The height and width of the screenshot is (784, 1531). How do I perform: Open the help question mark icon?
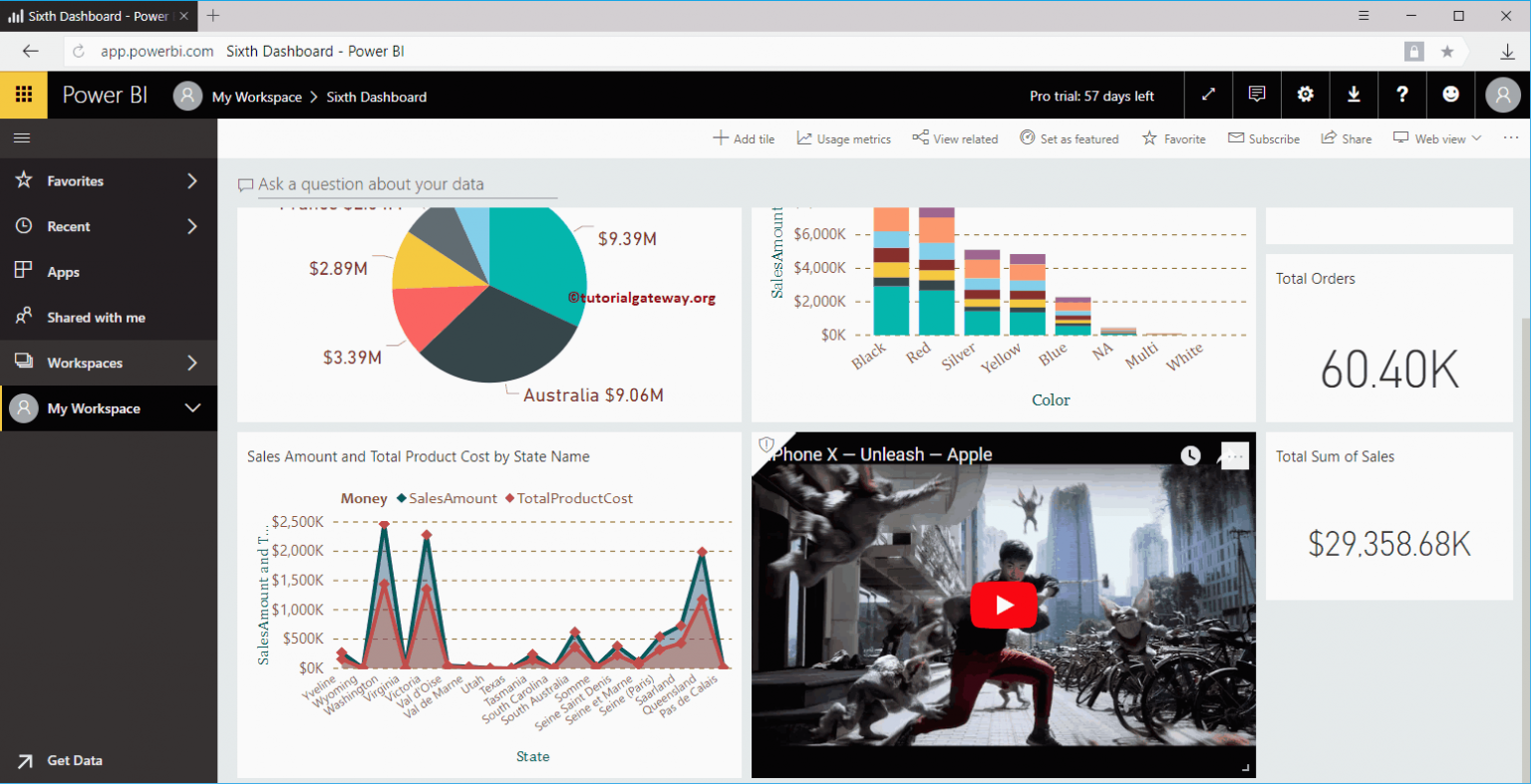(x=1401, y=95)
